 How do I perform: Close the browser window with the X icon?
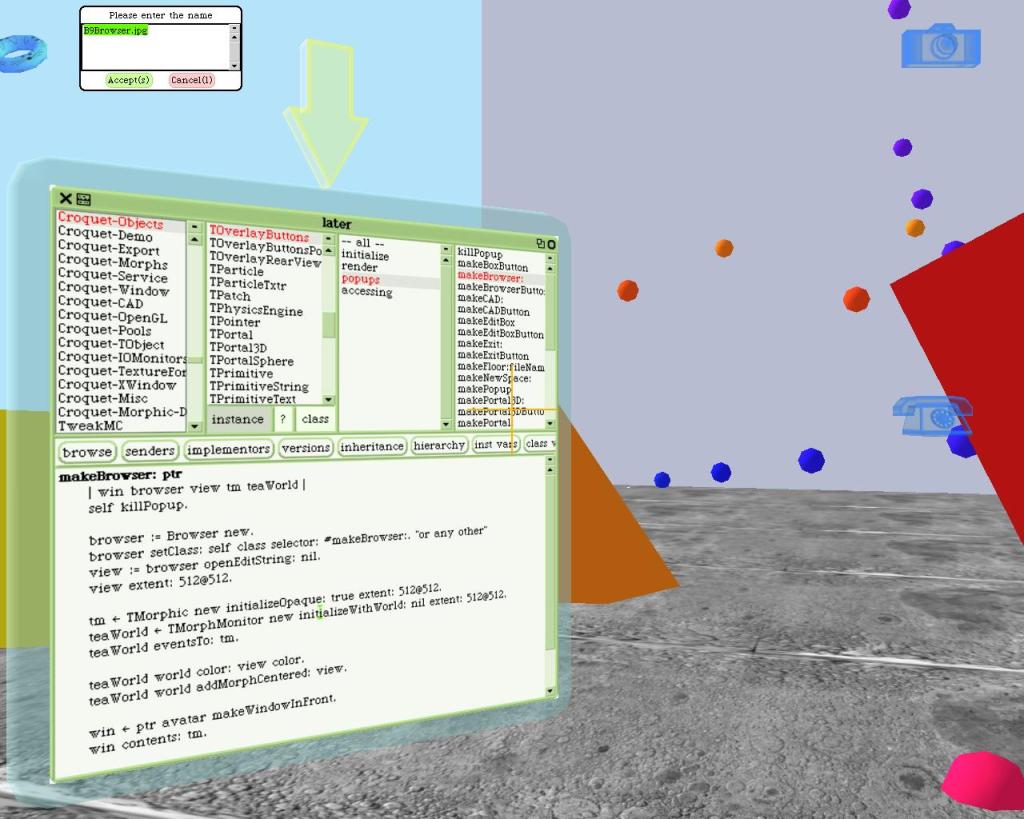pyautogui.click(x=65, y=198)
